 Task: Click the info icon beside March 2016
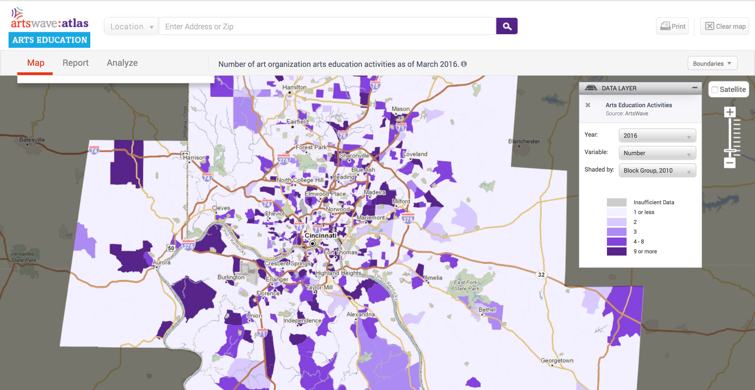[x=464, y=64]
